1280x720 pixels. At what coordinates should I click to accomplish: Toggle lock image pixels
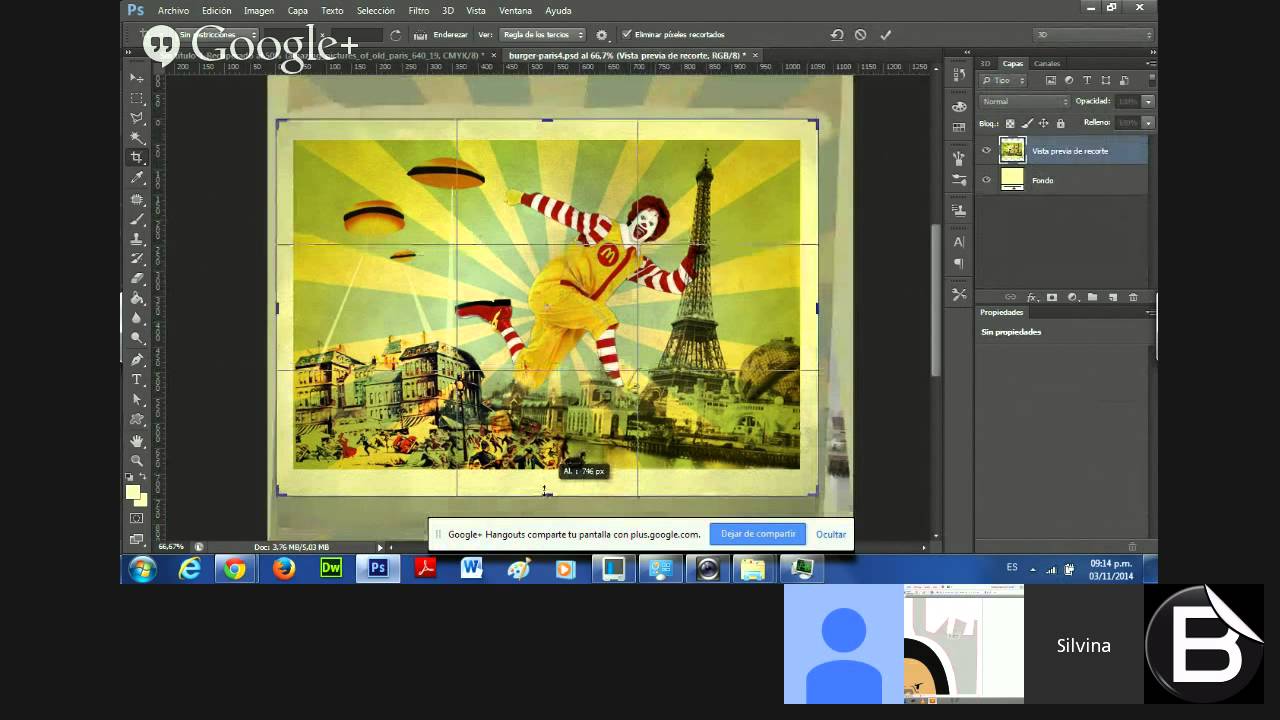click(x=1027, y=123)
